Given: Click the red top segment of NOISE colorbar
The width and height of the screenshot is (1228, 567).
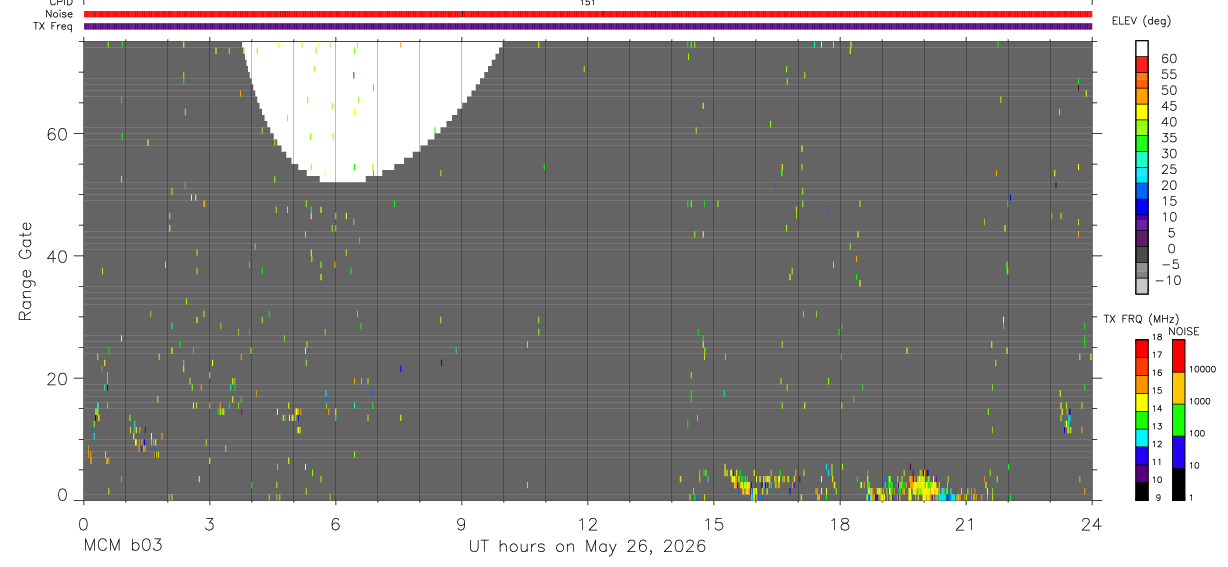Looking at the screenshot, I should click(1178, 356).
